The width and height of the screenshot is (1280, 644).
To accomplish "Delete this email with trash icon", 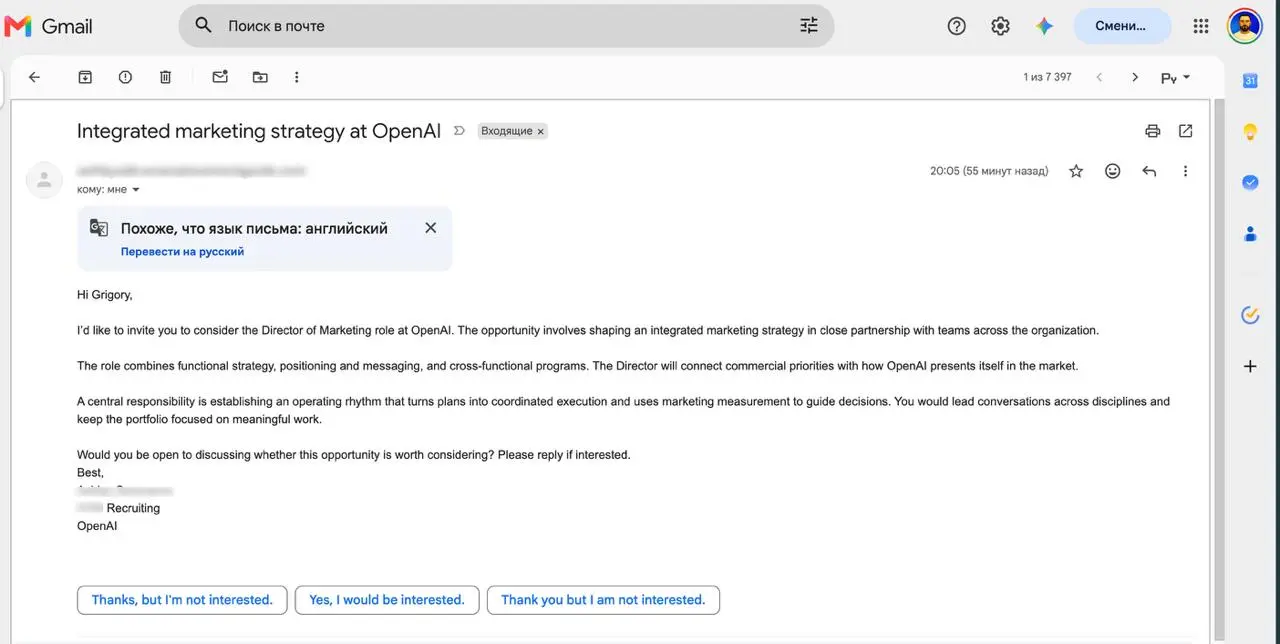I will [x=166, y=77].
